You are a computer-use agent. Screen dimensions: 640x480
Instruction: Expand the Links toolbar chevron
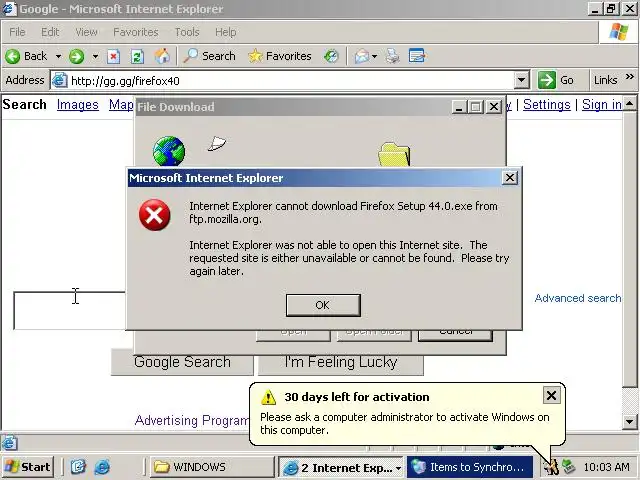[630, 77]
